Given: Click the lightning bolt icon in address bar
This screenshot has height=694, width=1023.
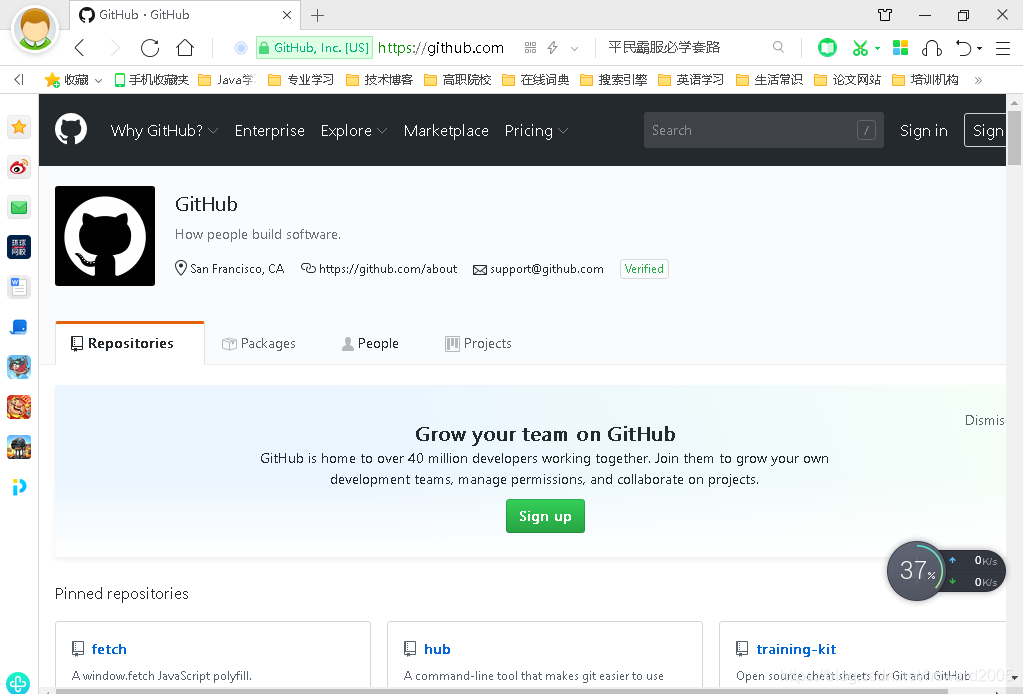Looking at the screenshot, I should [553, 48].
